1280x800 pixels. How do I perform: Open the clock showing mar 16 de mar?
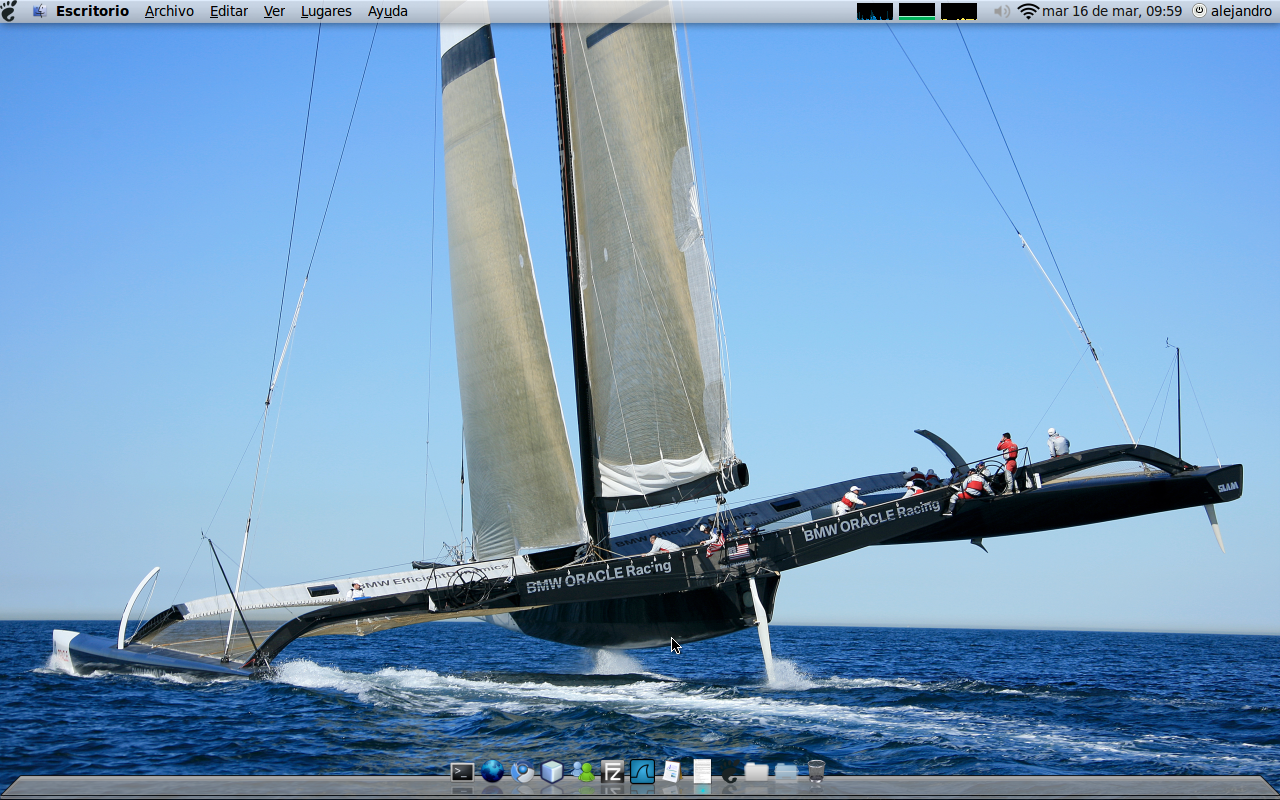(x=1112, y=11)
